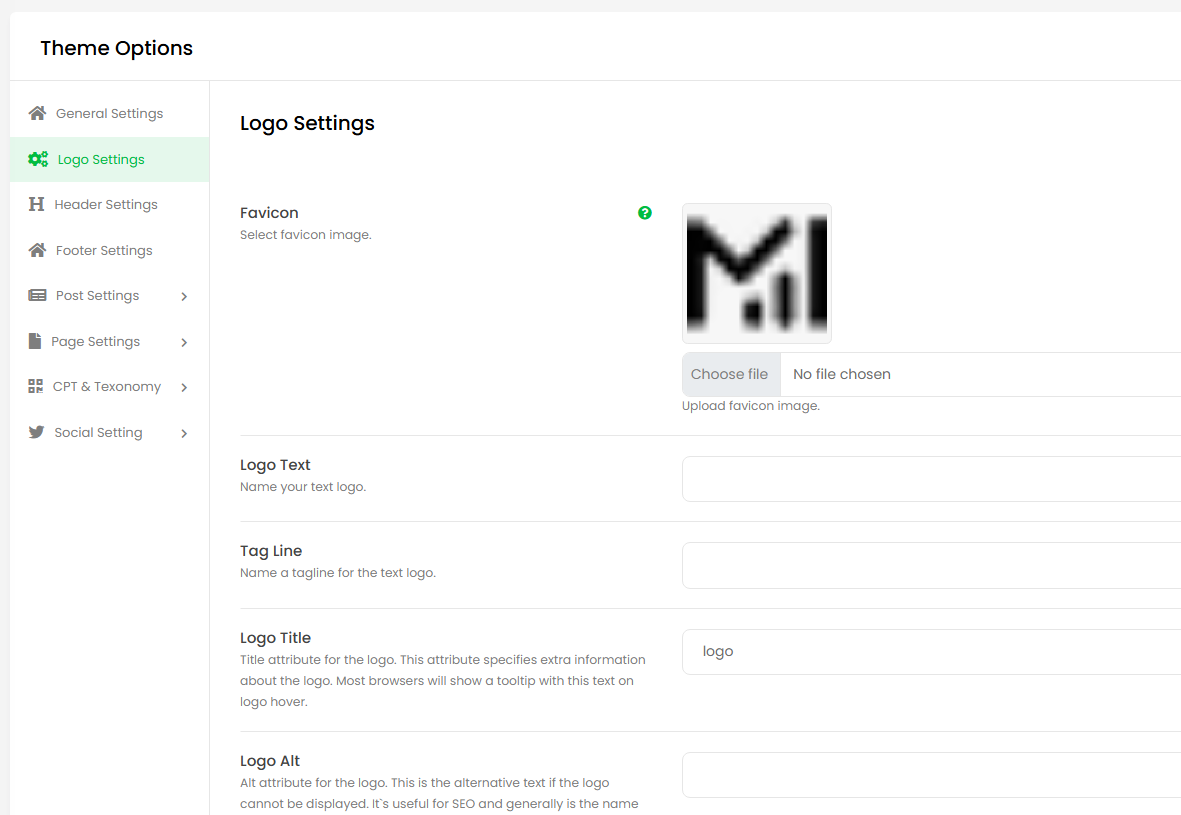Click into the Tag Line field
This screenshot has width=1181, height=815.
(930, 565)
